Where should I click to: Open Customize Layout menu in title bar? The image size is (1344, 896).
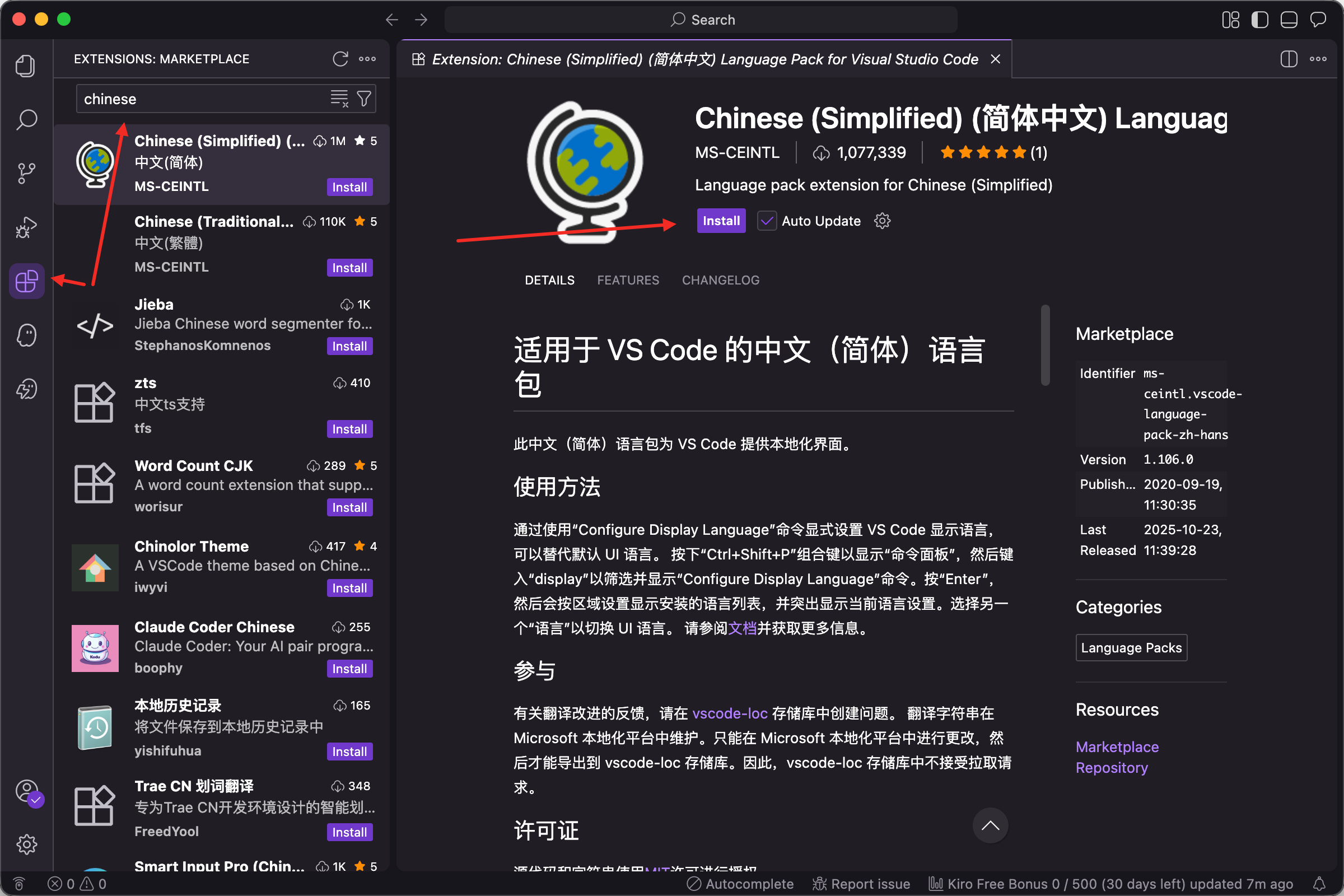point(1230,20)
